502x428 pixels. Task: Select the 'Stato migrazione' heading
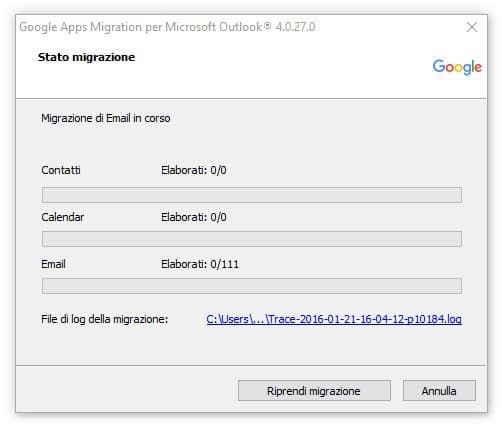[x=86, y=57]
